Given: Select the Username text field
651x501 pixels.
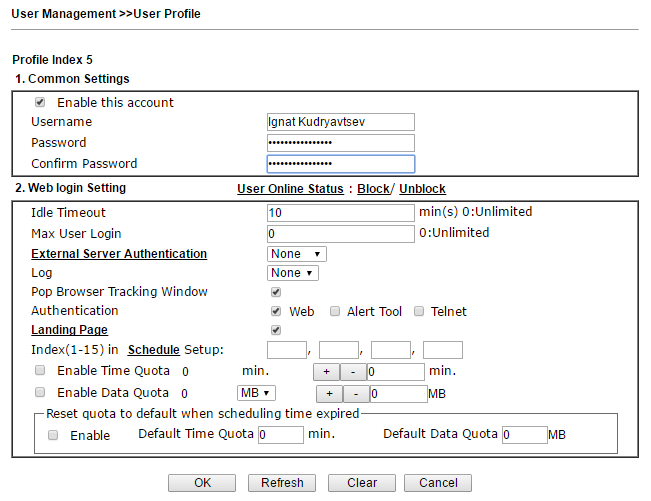Looking at the screenshot, I should click(x=340, y=122).
